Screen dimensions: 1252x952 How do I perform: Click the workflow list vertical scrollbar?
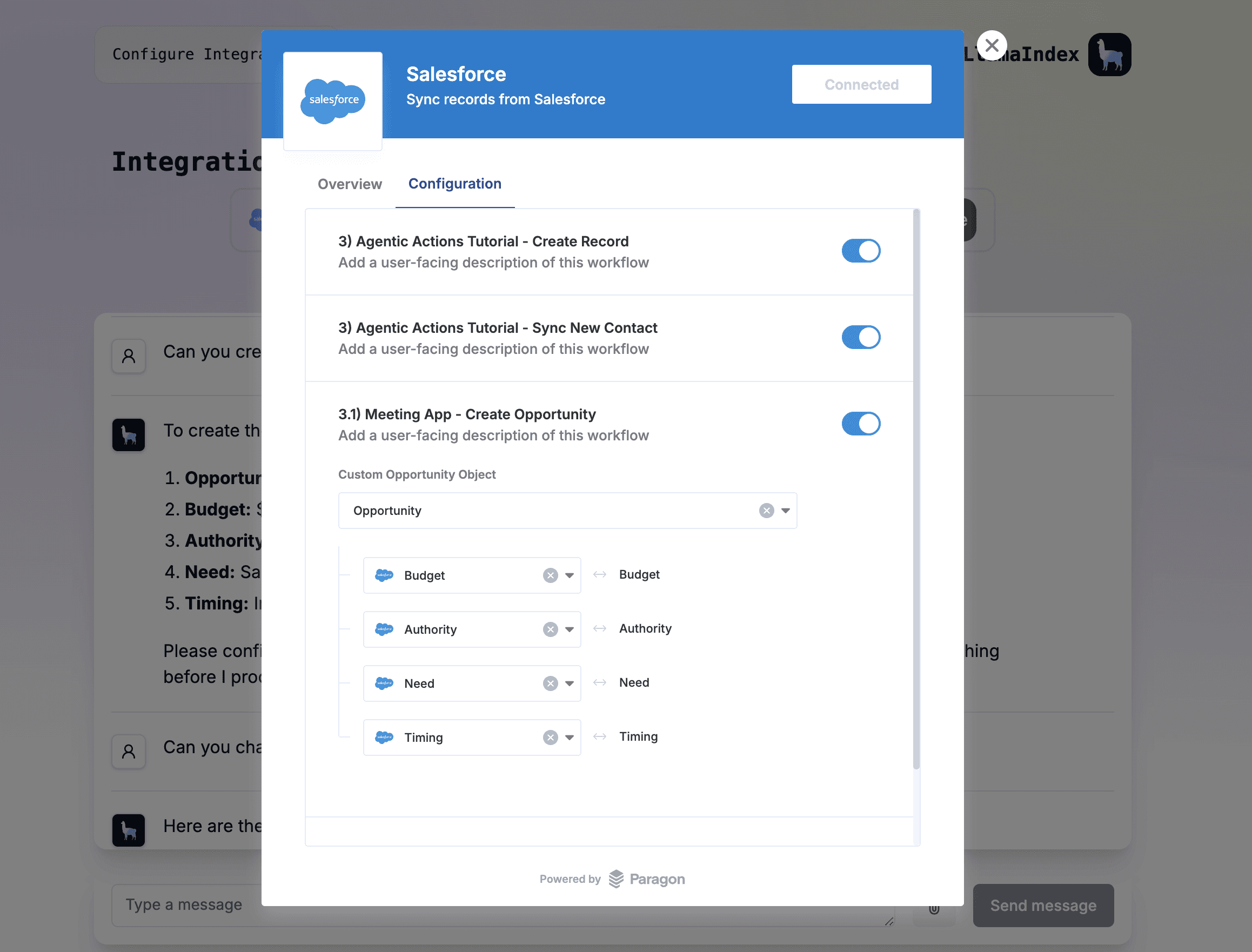[916, 487]
